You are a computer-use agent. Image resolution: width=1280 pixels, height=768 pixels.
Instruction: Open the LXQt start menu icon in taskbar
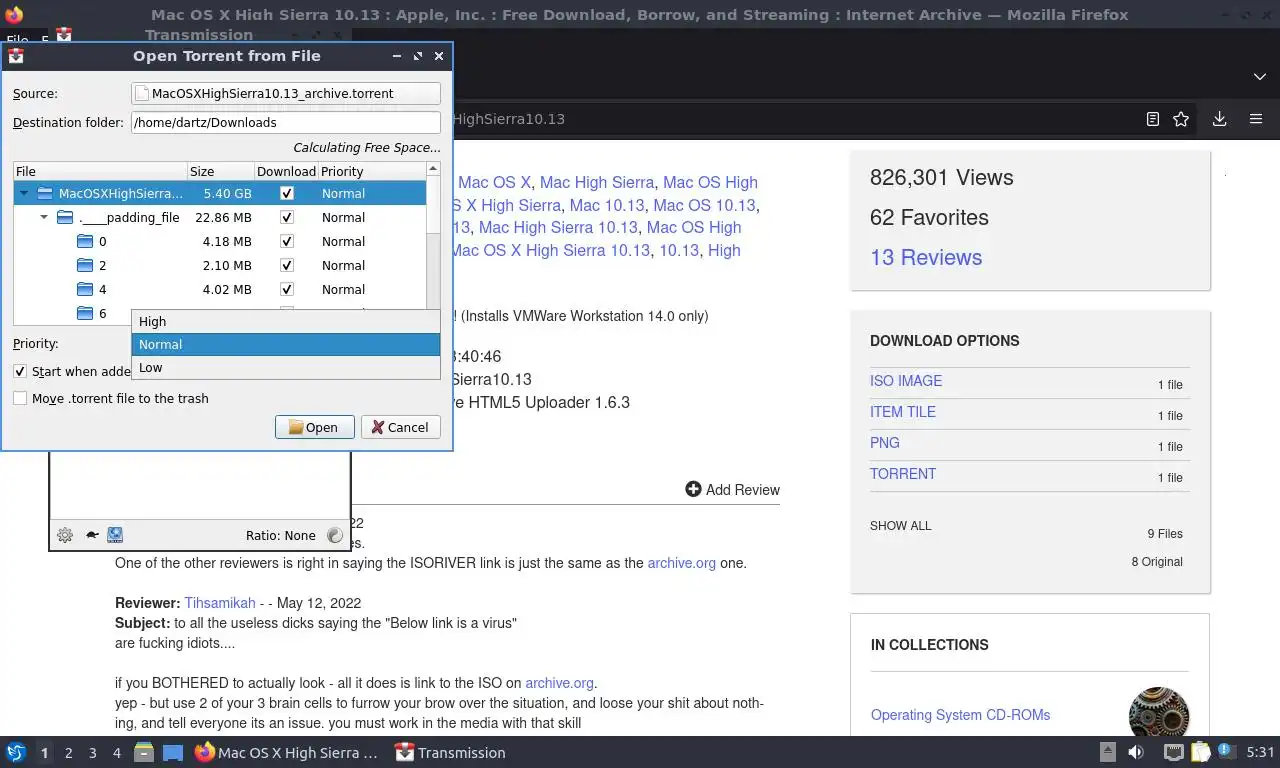tap(15, 752)
